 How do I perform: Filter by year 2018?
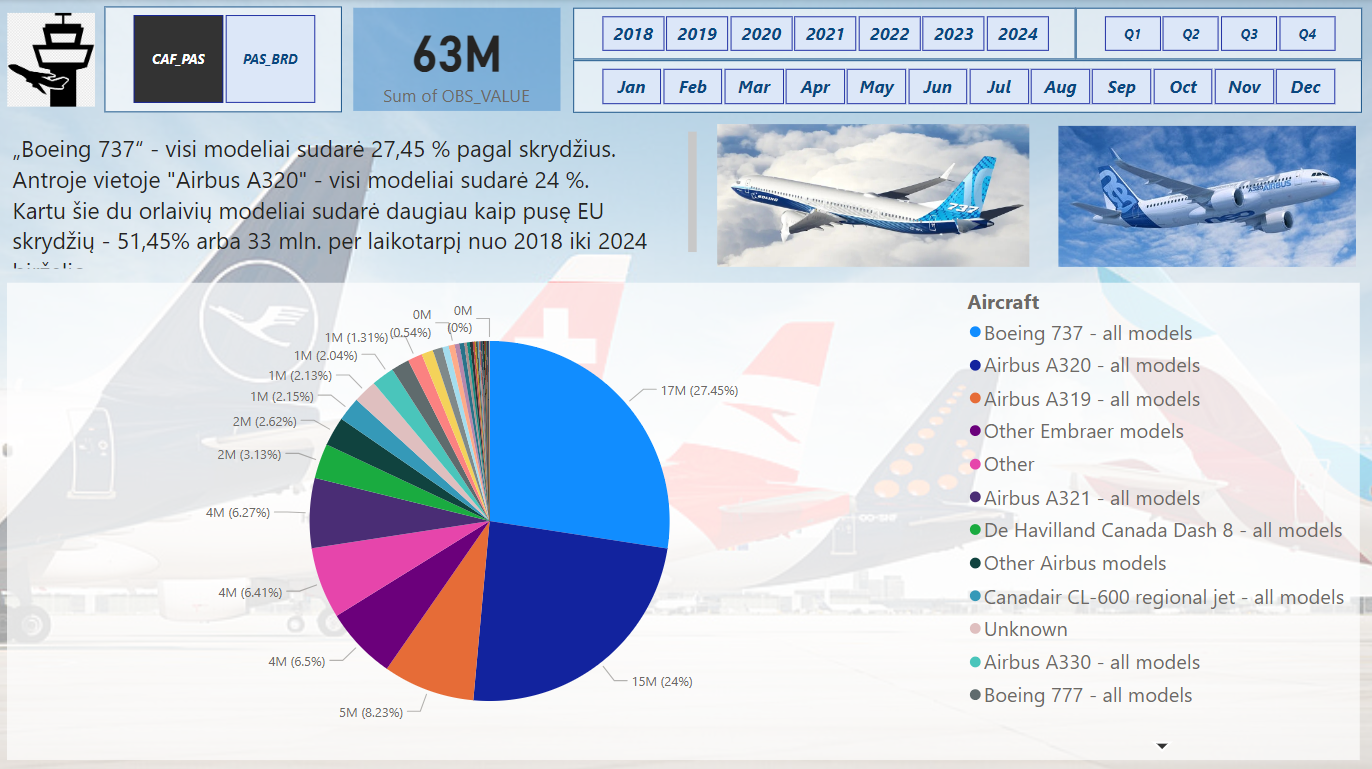tap(633, 34)
